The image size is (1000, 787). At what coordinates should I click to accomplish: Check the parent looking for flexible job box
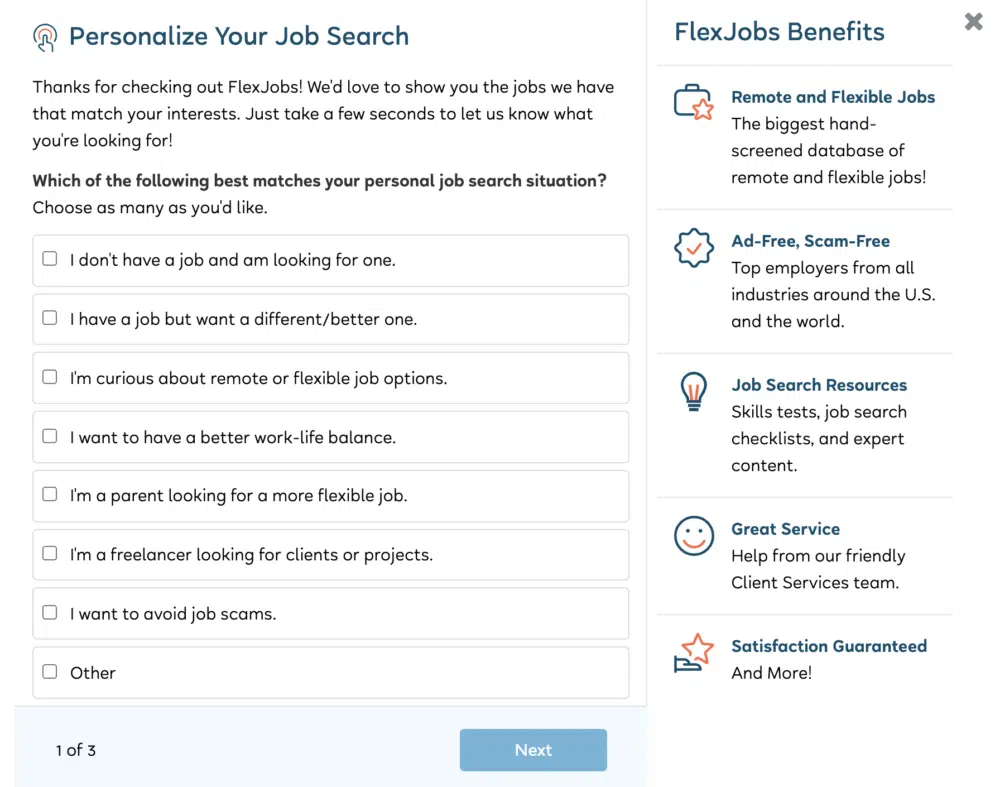pos(50,494)
